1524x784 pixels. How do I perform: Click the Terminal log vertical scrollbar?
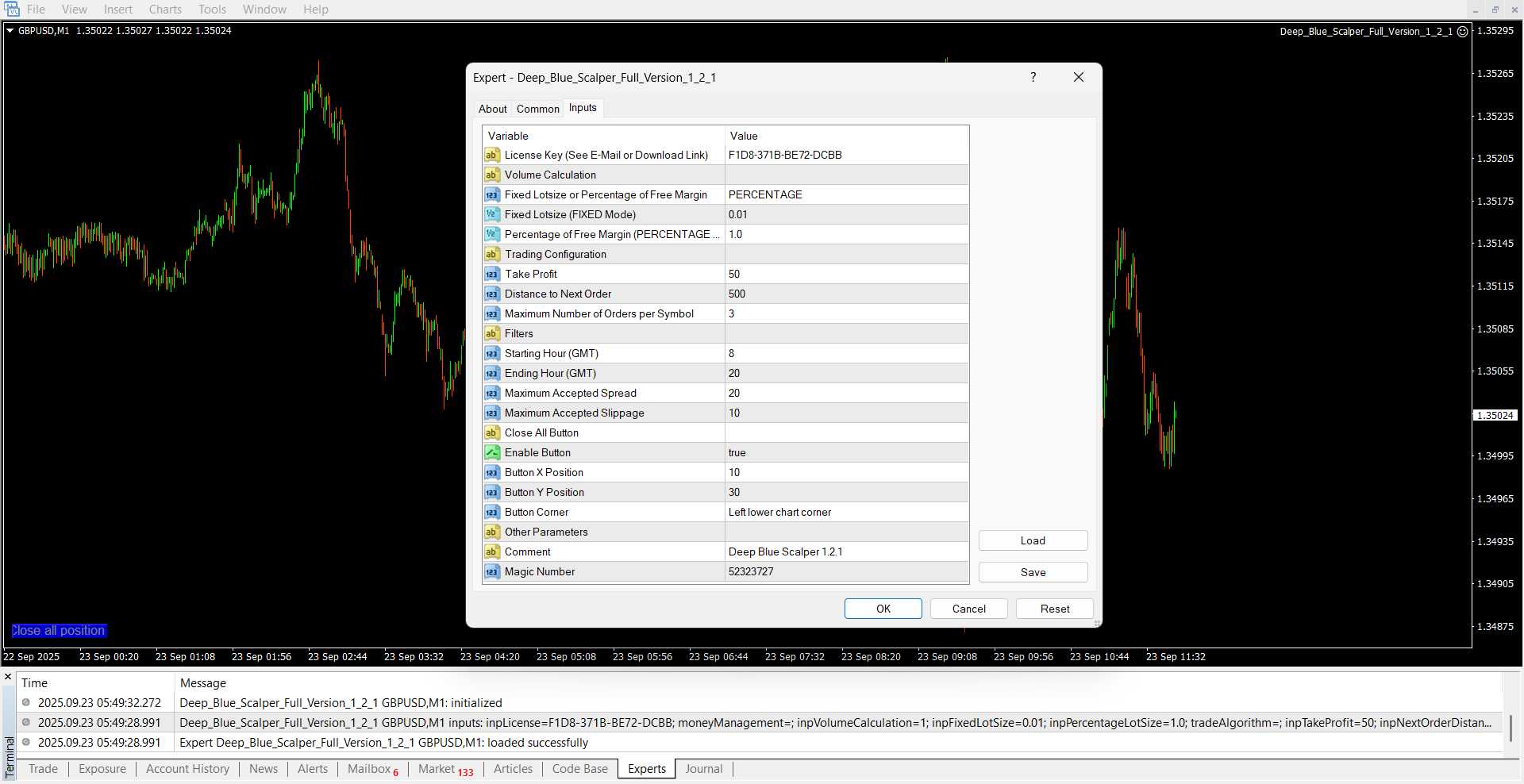(1511, 726)
